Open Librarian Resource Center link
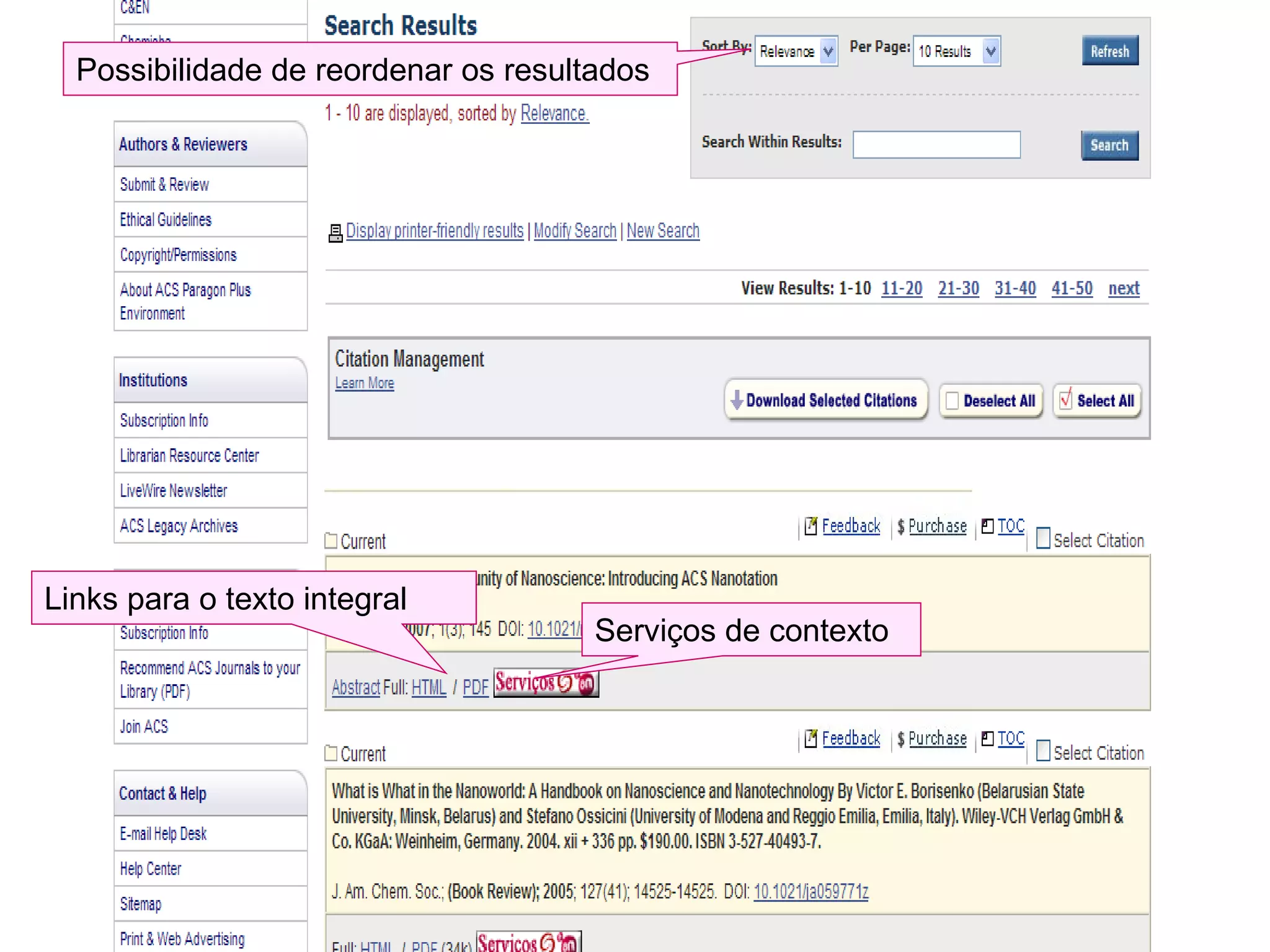Viewport: 1270px width, 952px height. 189,456
